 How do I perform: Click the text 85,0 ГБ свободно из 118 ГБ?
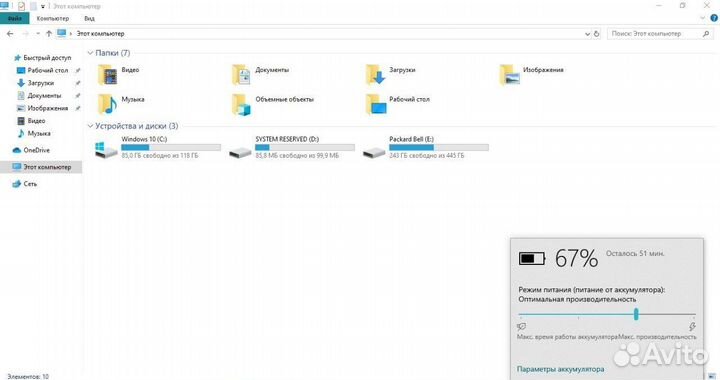160,156
